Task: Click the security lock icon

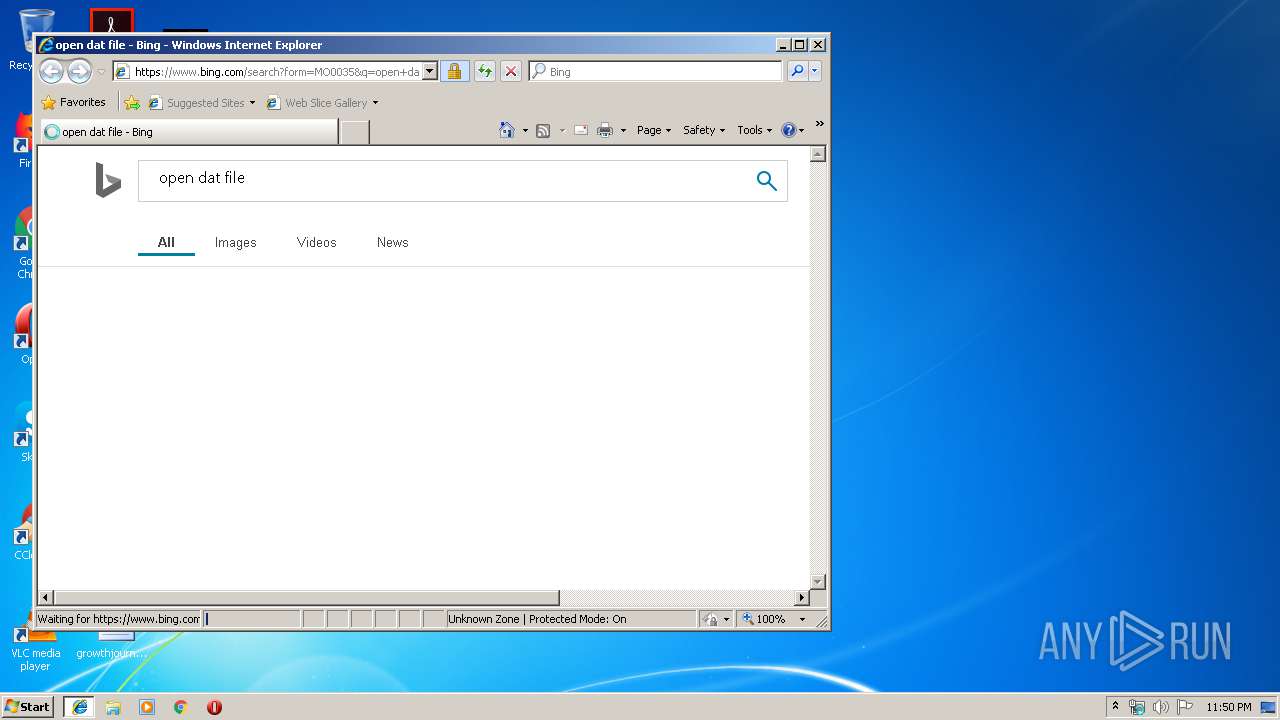Action: (454, 71)
